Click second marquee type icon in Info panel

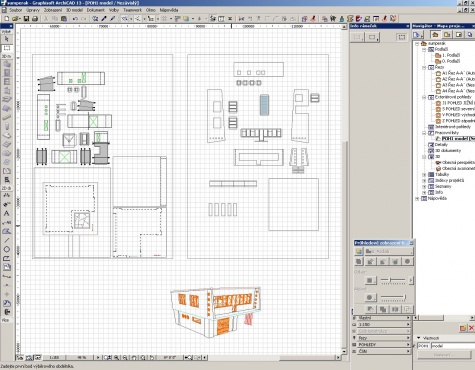click(x=373, y=37)
